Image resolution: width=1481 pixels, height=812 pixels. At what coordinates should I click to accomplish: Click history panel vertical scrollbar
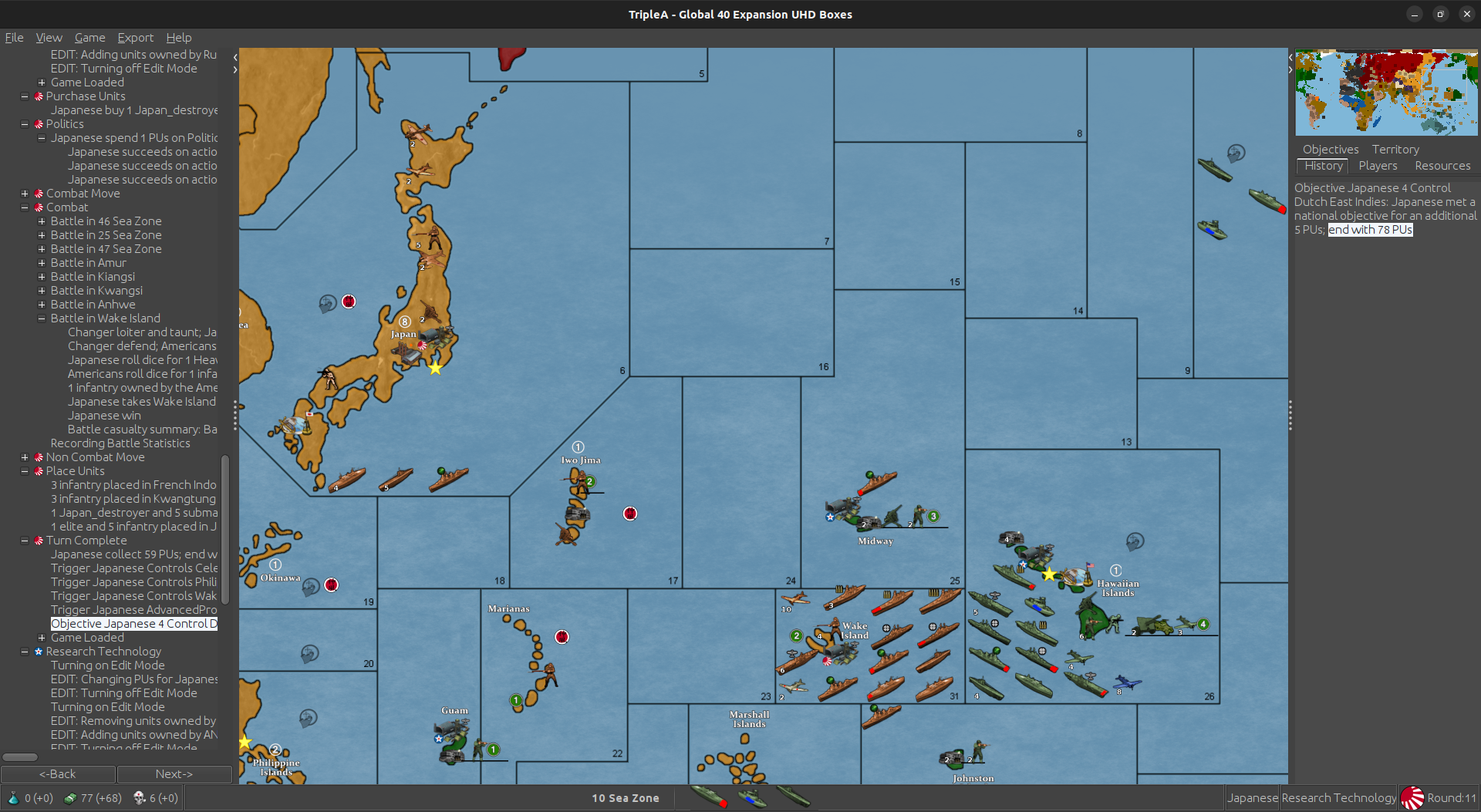point(225,530)
